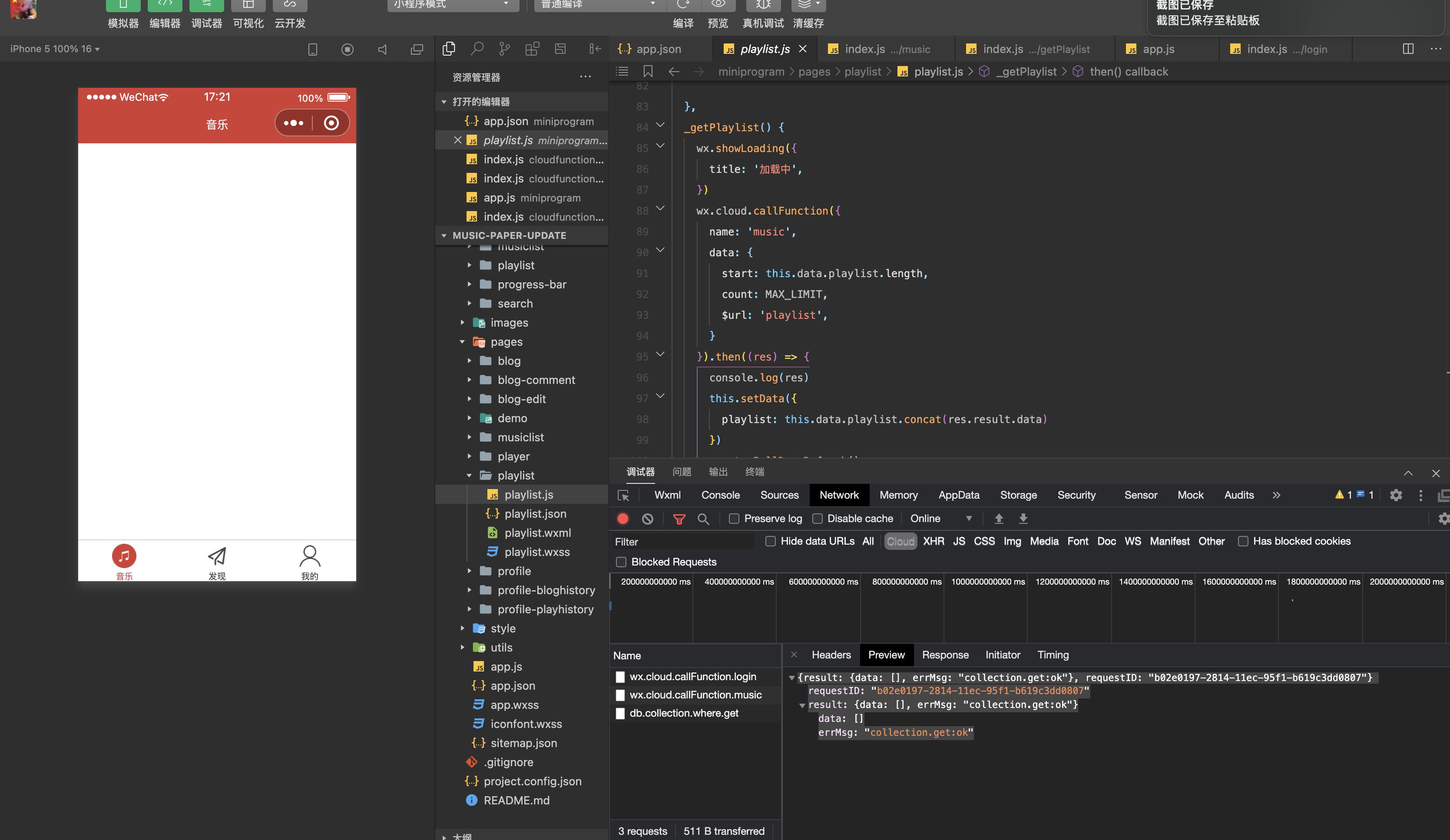Close the request details pane
Screen dimensions: 1450x840
click(x=794, y=655)
